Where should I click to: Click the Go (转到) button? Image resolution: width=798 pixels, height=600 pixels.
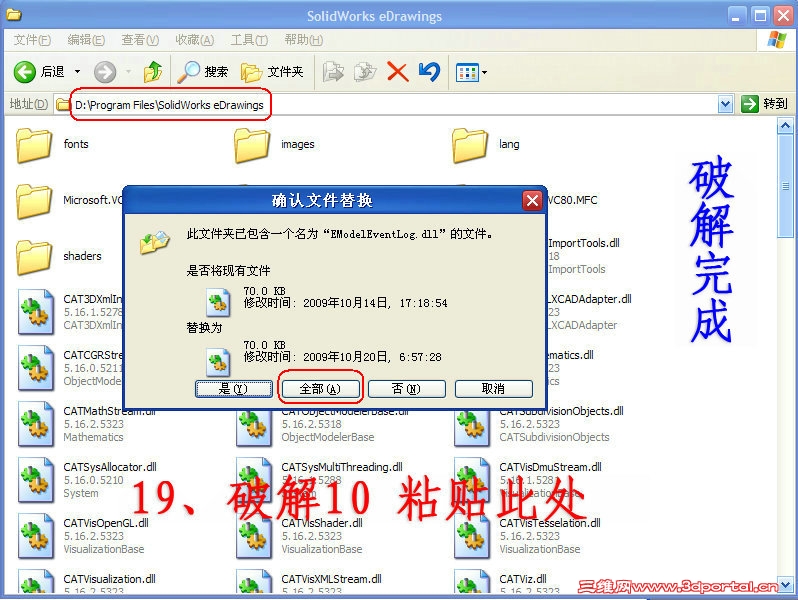coord(764,104)
